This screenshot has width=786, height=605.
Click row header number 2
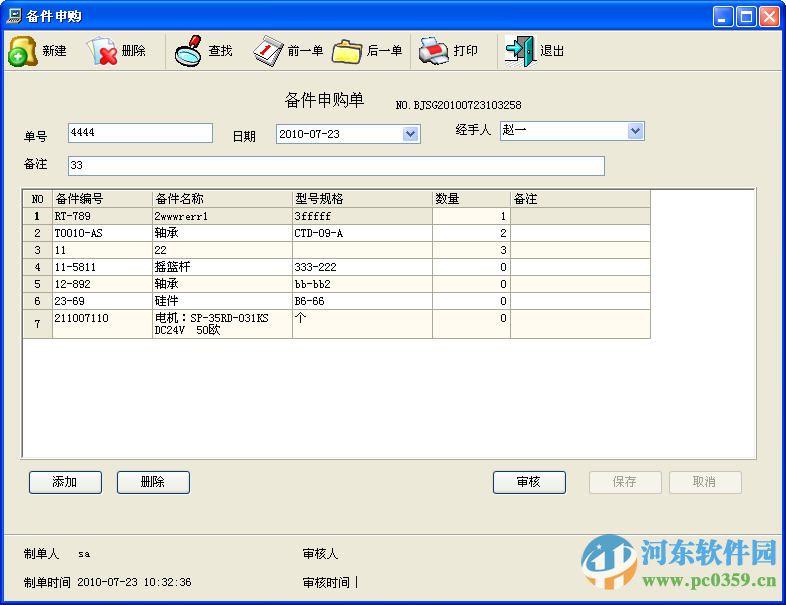tap(38, 233)
